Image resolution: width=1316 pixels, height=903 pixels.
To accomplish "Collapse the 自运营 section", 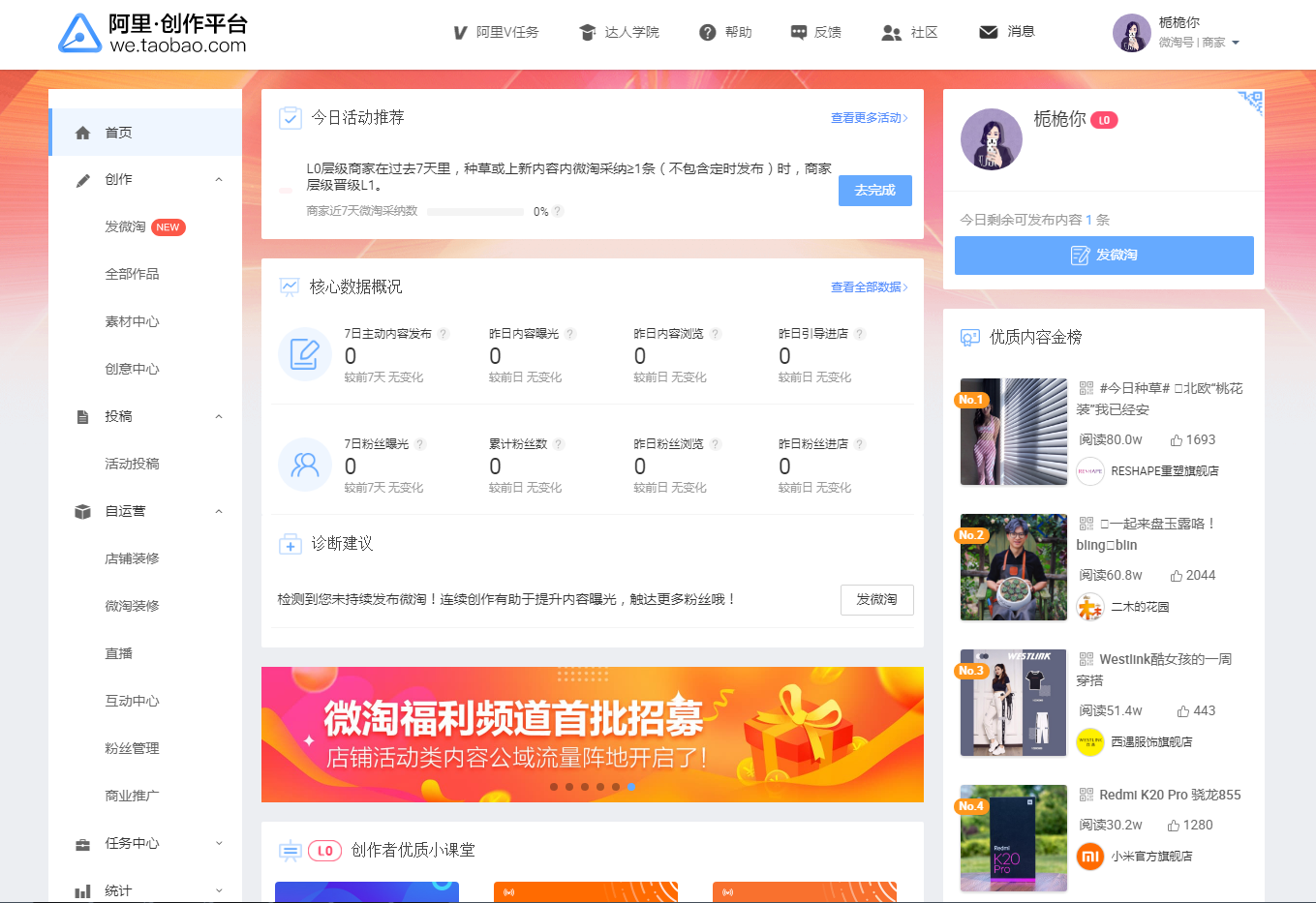I will pos(219,511).
